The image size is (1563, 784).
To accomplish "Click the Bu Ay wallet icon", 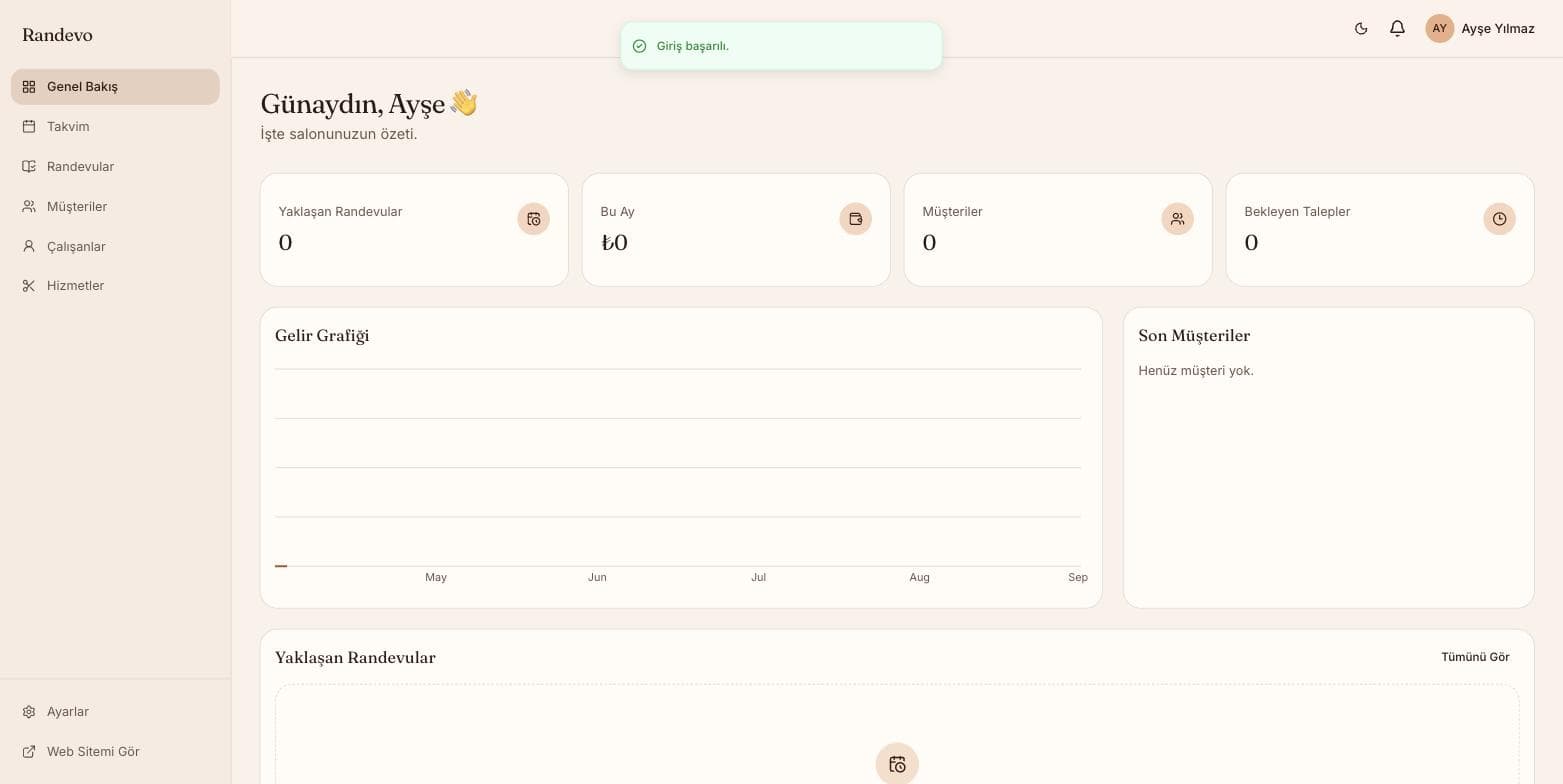I will [855, 219].
